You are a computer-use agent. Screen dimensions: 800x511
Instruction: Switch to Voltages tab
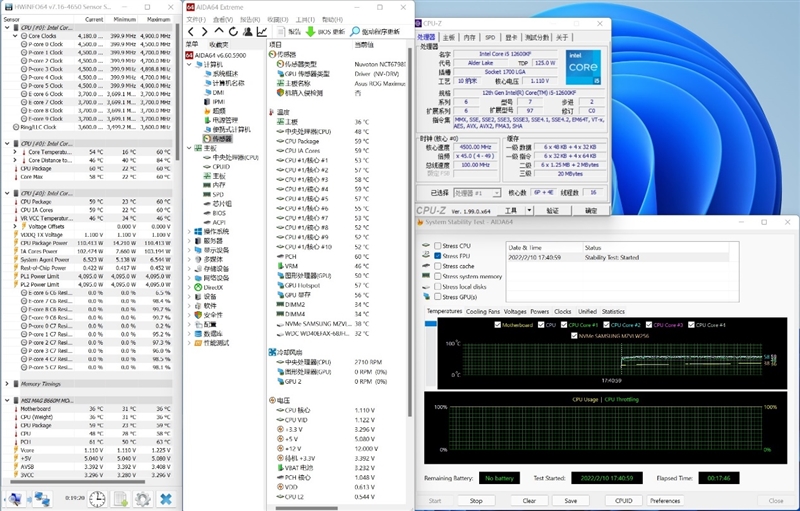click(515, 312)
